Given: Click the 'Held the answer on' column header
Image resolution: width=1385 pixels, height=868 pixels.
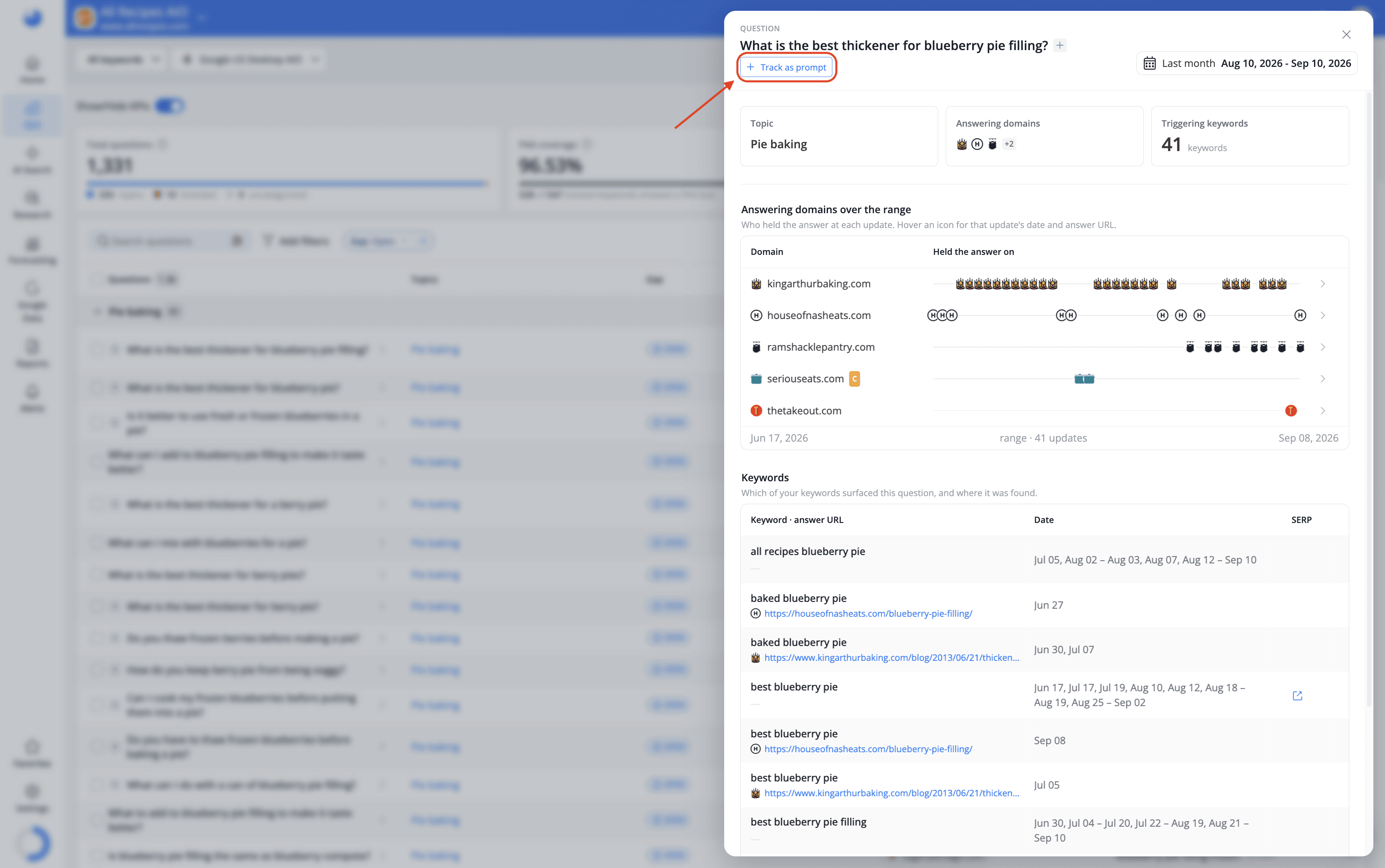Looking at the screenshot, I should (973, 251).
